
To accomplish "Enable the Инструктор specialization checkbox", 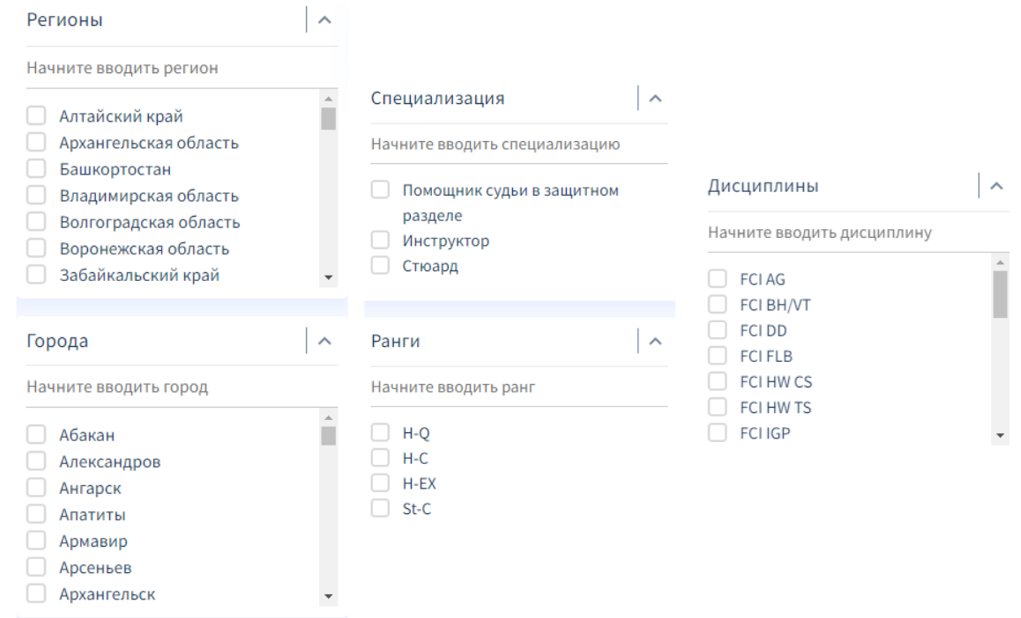I will tap(380, 241).
